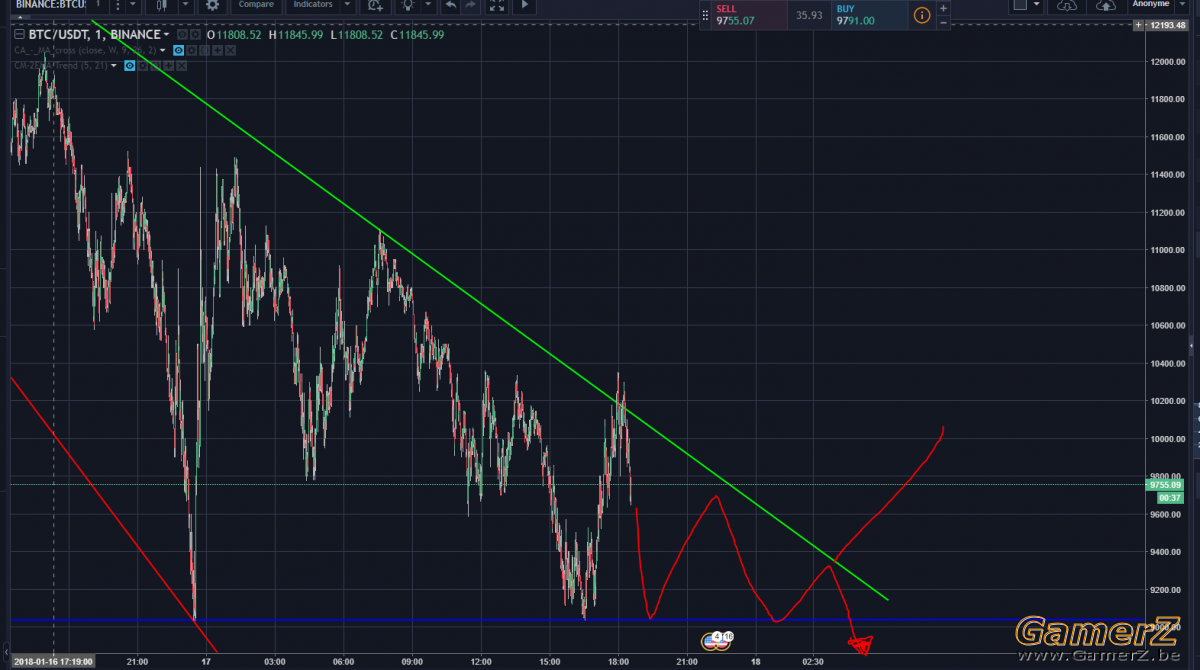This screenshot has height=670, width=1200.
Task: Open the Indicators menu
Action: coord(313,5)
